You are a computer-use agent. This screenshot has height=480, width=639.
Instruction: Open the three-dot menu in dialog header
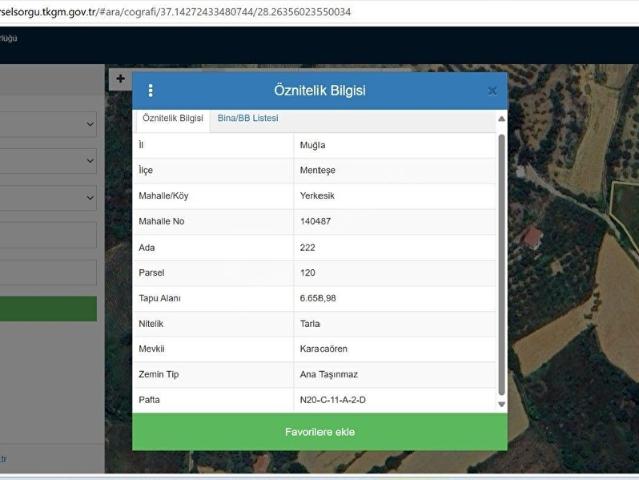click(151, 90)
